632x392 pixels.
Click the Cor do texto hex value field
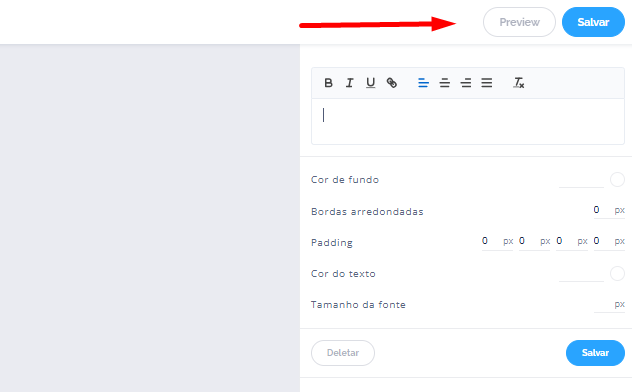pyautogui.click(x=581, y=274)
